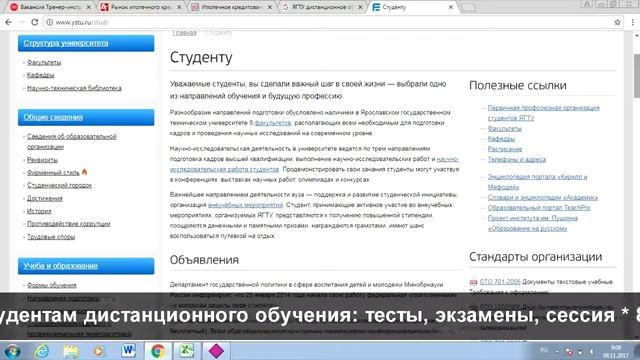Close the ЯГТУ дистанционное tab
Image resolution: width=640 pixels, height=360 pixels.
click(x=360, y=7)
